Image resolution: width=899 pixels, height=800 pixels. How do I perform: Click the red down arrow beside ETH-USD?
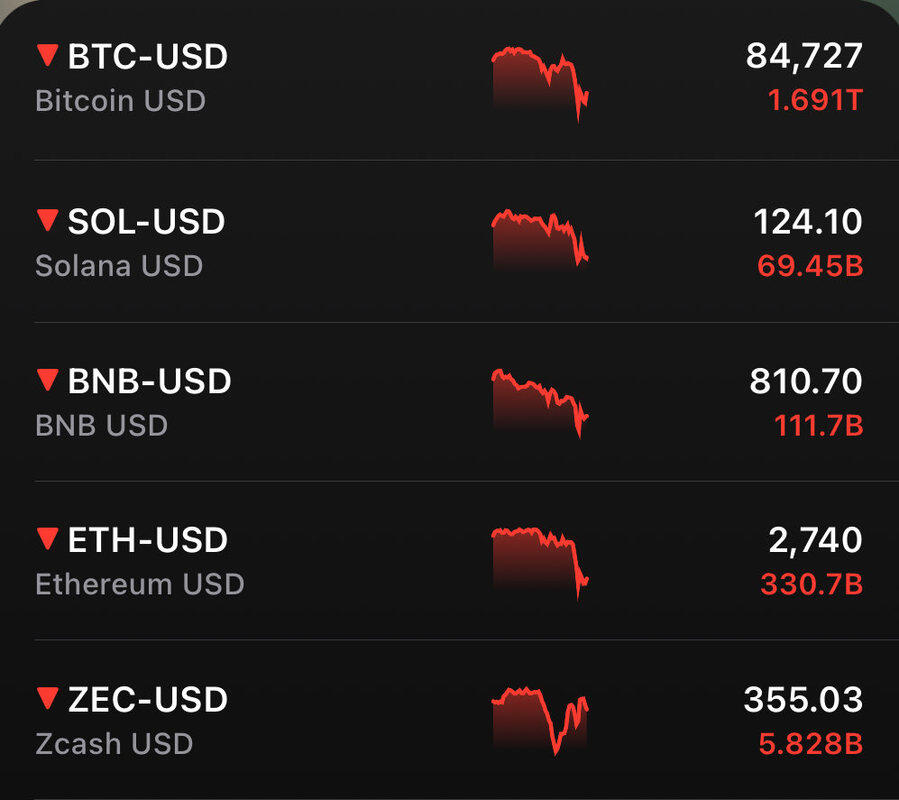[x=47, y=539]
